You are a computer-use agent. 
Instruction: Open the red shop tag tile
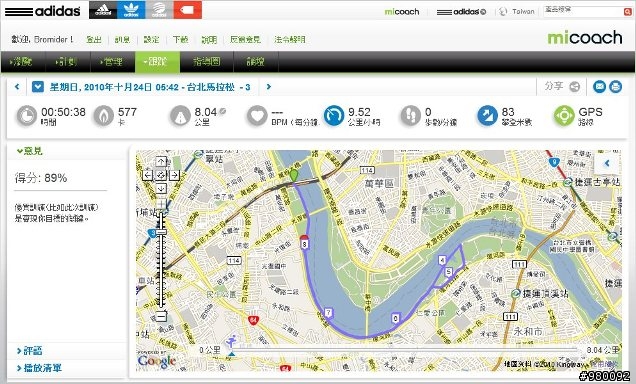click(x=187, y=10)
